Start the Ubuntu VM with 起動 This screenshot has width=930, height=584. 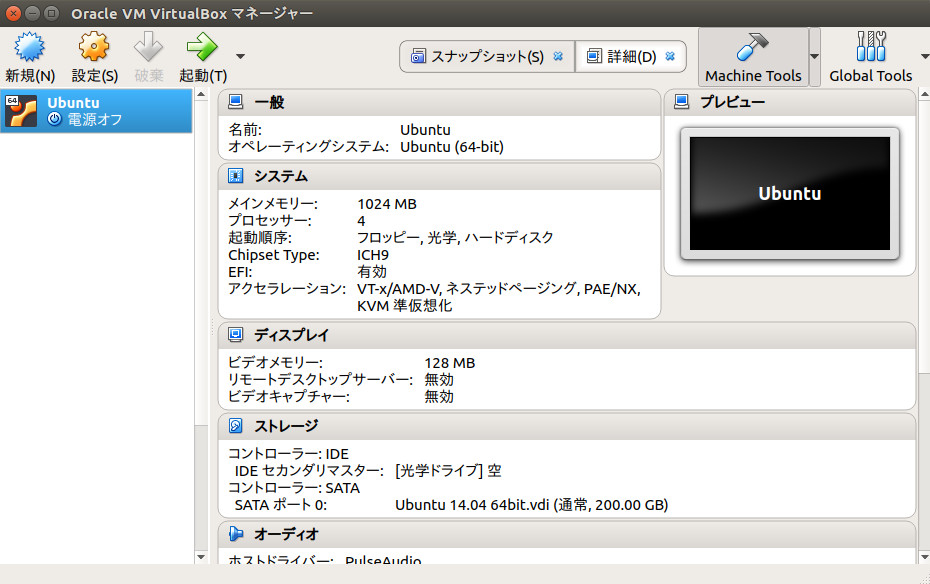point(200,48)
